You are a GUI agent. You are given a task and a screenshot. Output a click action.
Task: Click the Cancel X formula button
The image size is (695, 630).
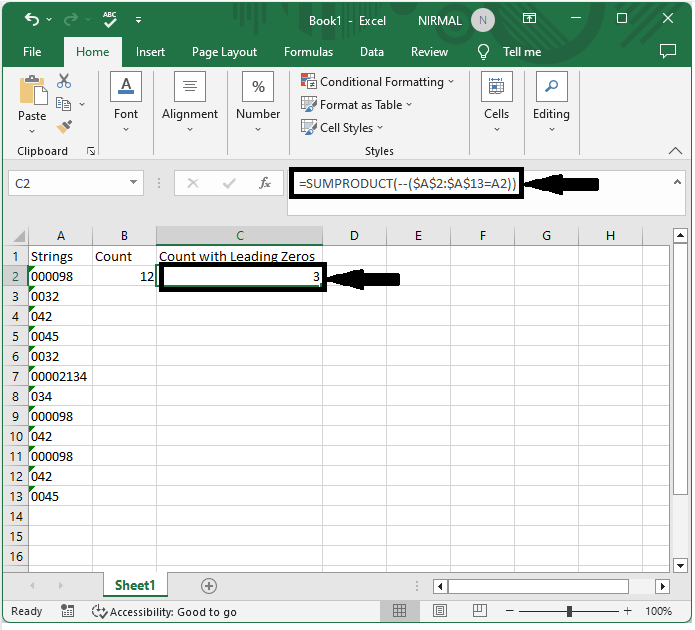point(192,183)
